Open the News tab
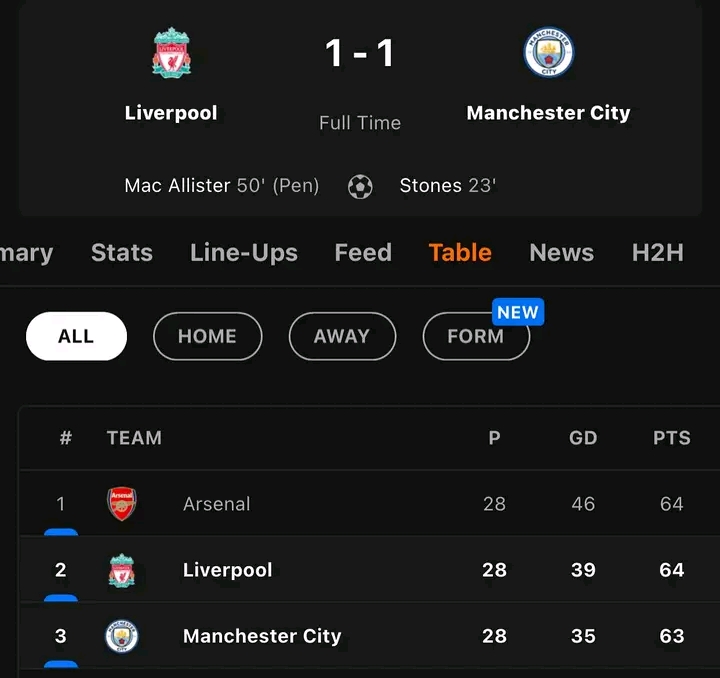 tap(561, 253)
